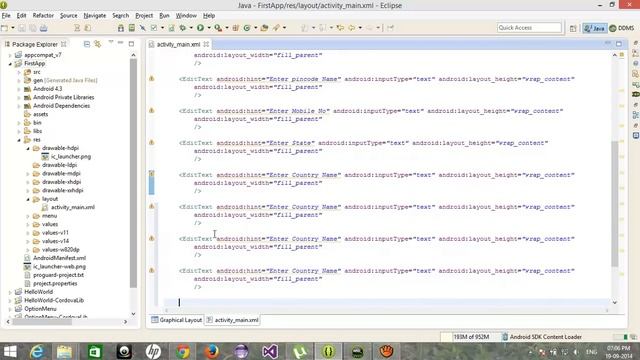
Task: Select ic_launcher-web.png file
Action: (55, 267)
